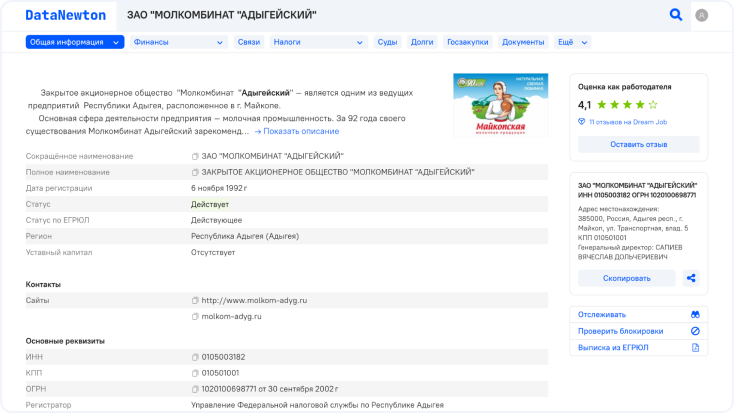Show full description via Показать описание
This screenshot has height=413, width=734.
[x=297, y=131]
